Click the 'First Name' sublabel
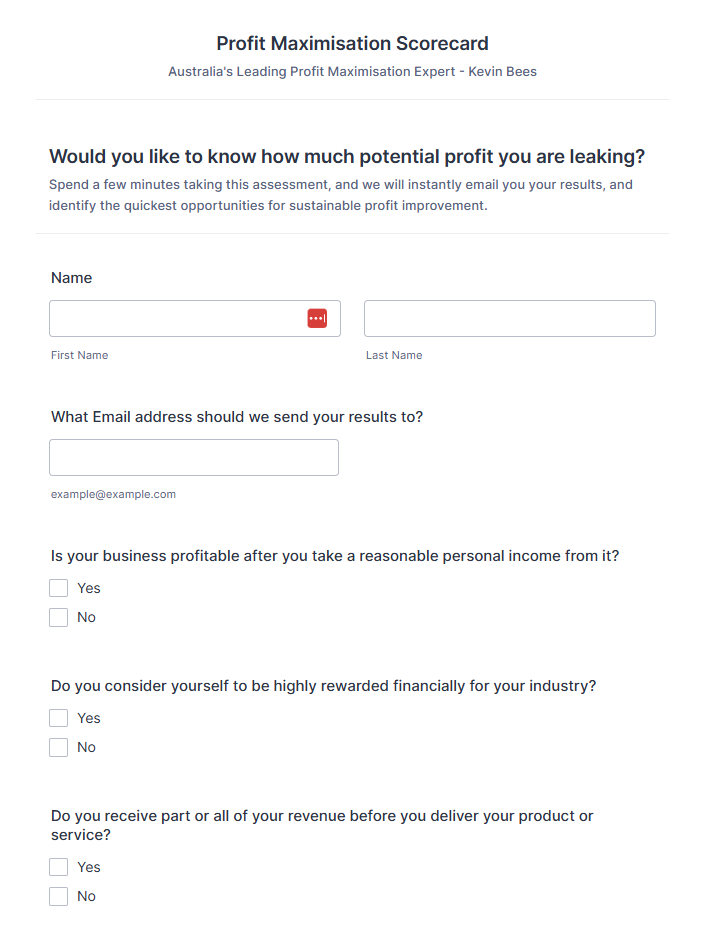The height and width of the screenshot is (939, 703). pyautogui.click(x=79, y=355)
